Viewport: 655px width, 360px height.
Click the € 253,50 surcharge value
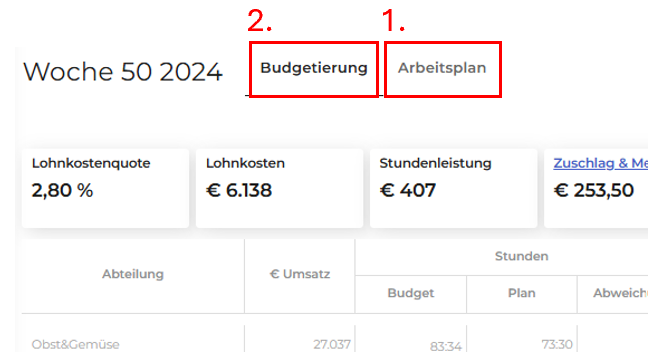pyautogui.click(x=594, y=190)
